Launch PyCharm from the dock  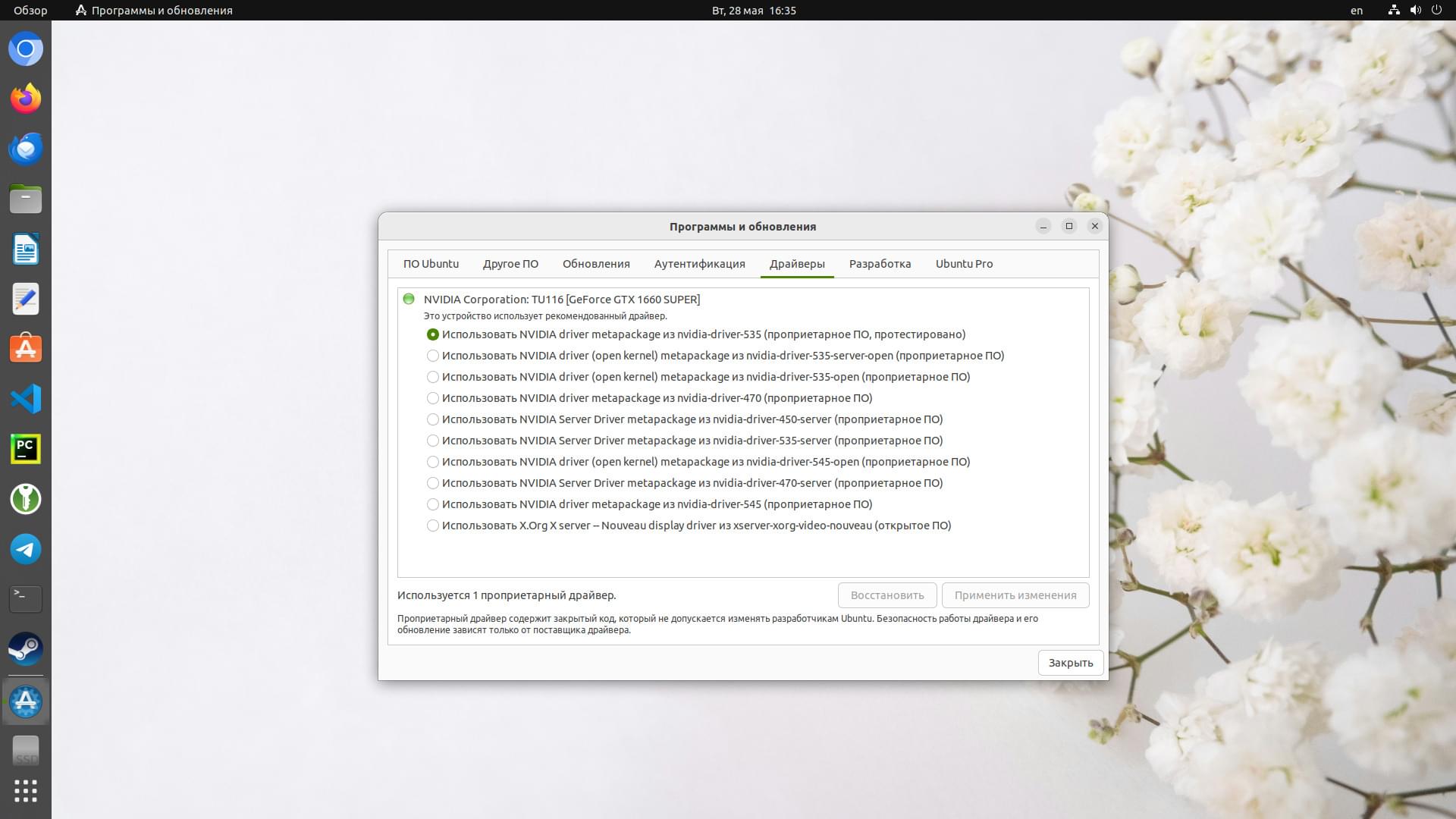click(x=26, y=449)
